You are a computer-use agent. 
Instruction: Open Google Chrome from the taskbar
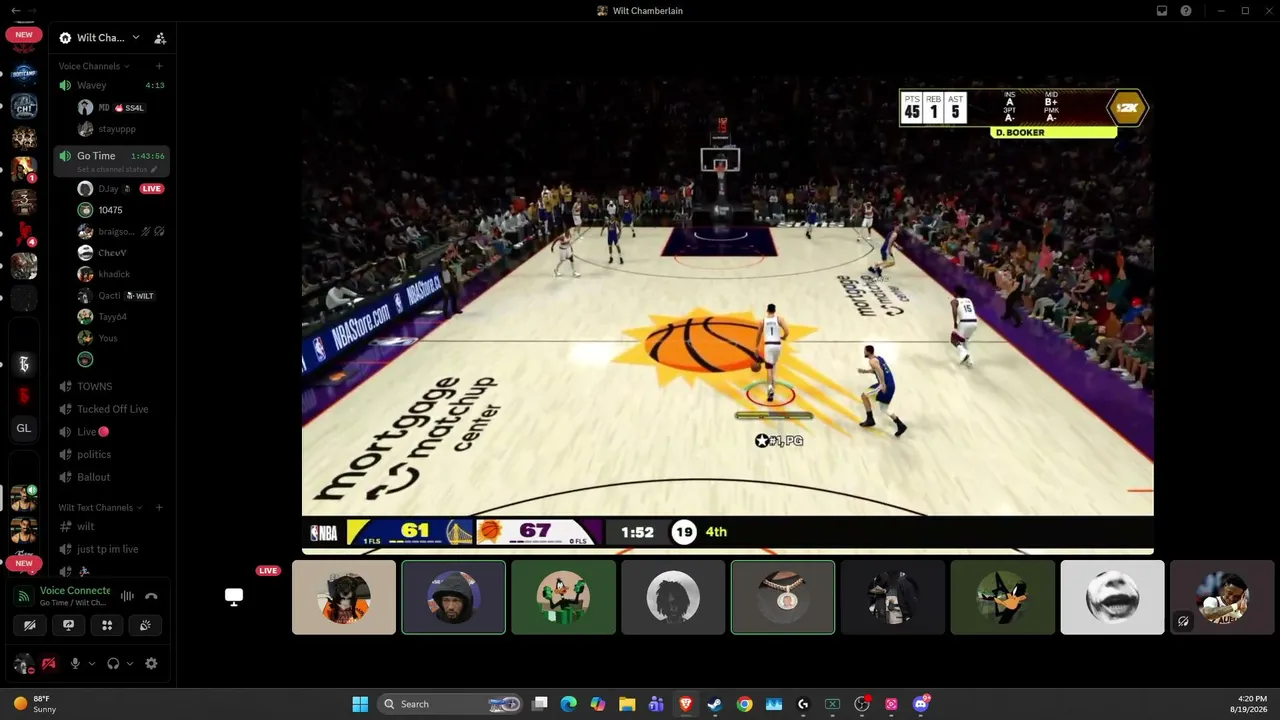(744, 704)
